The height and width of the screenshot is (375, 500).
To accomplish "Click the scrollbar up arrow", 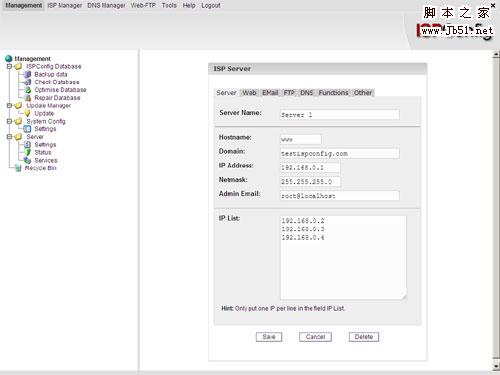I will tap(496, 54).
